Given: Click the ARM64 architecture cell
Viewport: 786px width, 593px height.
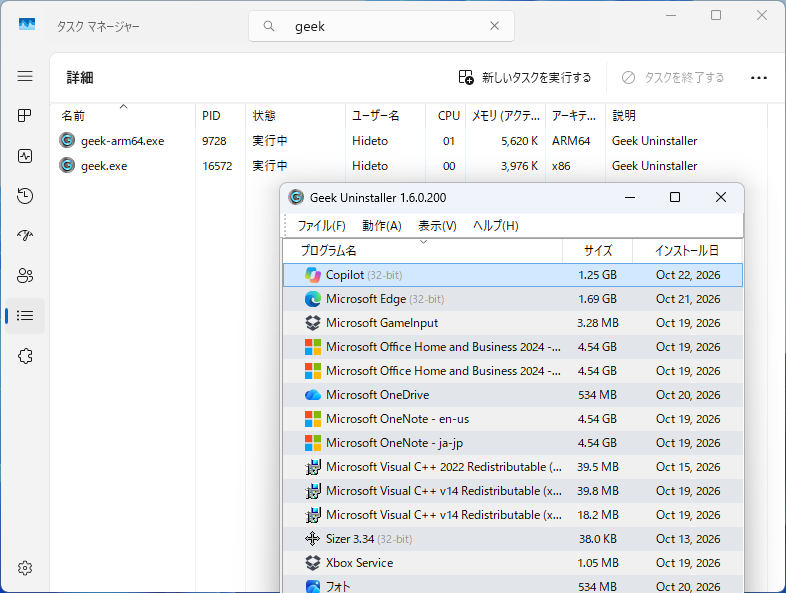Looking at the screenshot, I should click(x=571, y=141).
